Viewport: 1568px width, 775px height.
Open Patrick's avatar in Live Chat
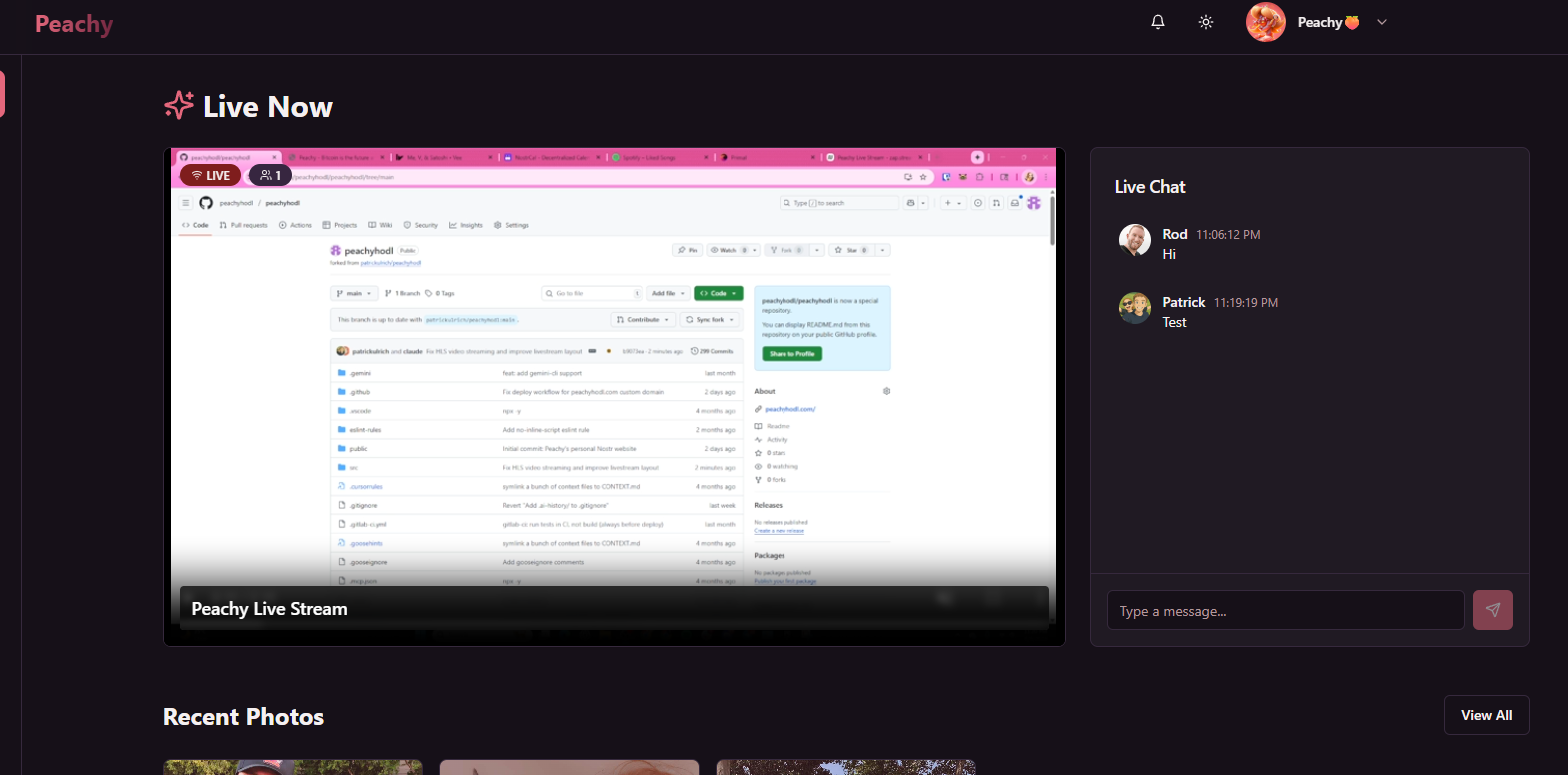pyautogui.click(x=1135, y=308)
